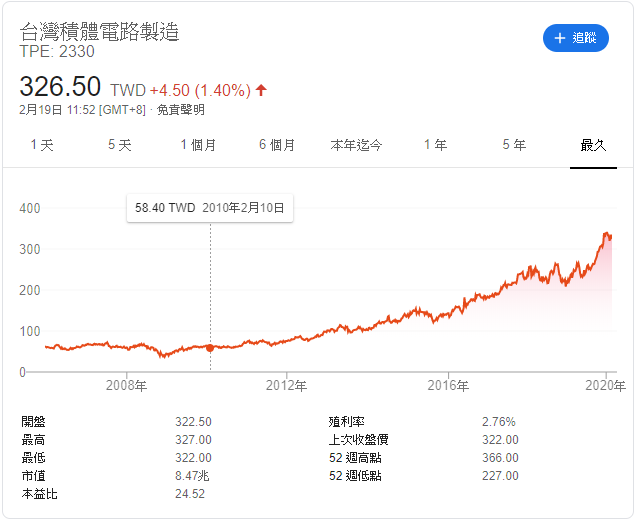Click the high value 327.00
Screen dimensions: 636x519
point(193,440)
